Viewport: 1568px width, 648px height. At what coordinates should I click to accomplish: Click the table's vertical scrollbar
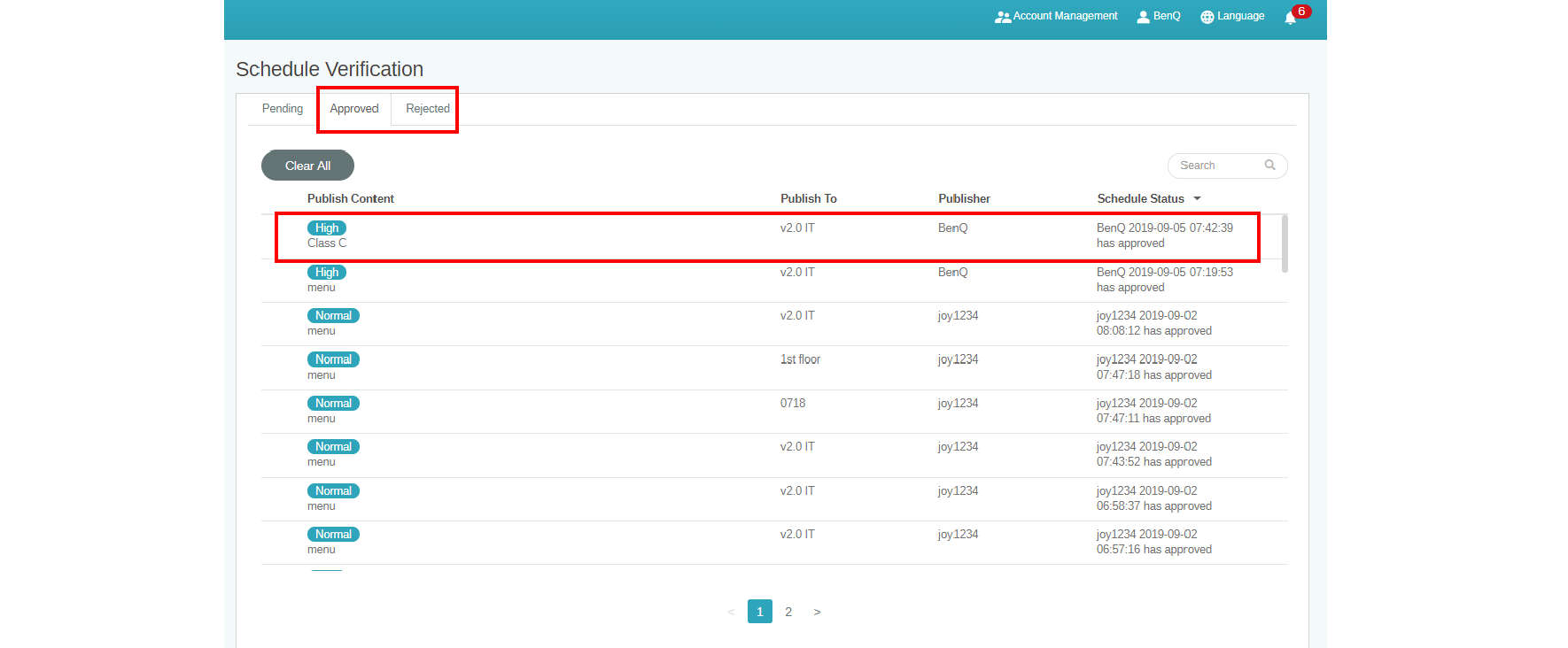(x=1285, y=243)
